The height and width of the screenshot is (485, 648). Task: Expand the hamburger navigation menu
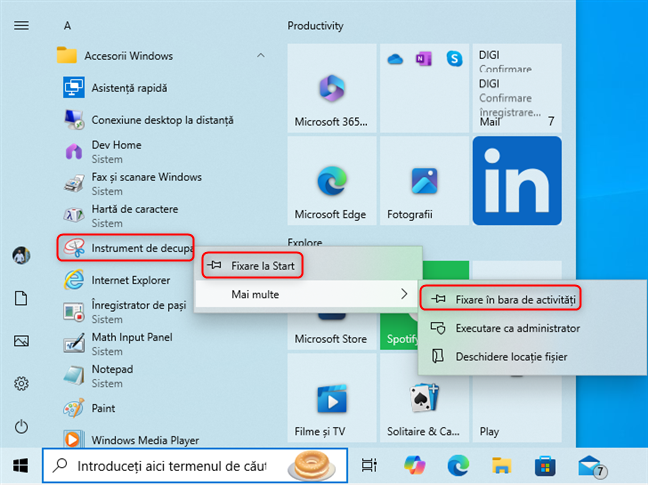tap(21, 25)
